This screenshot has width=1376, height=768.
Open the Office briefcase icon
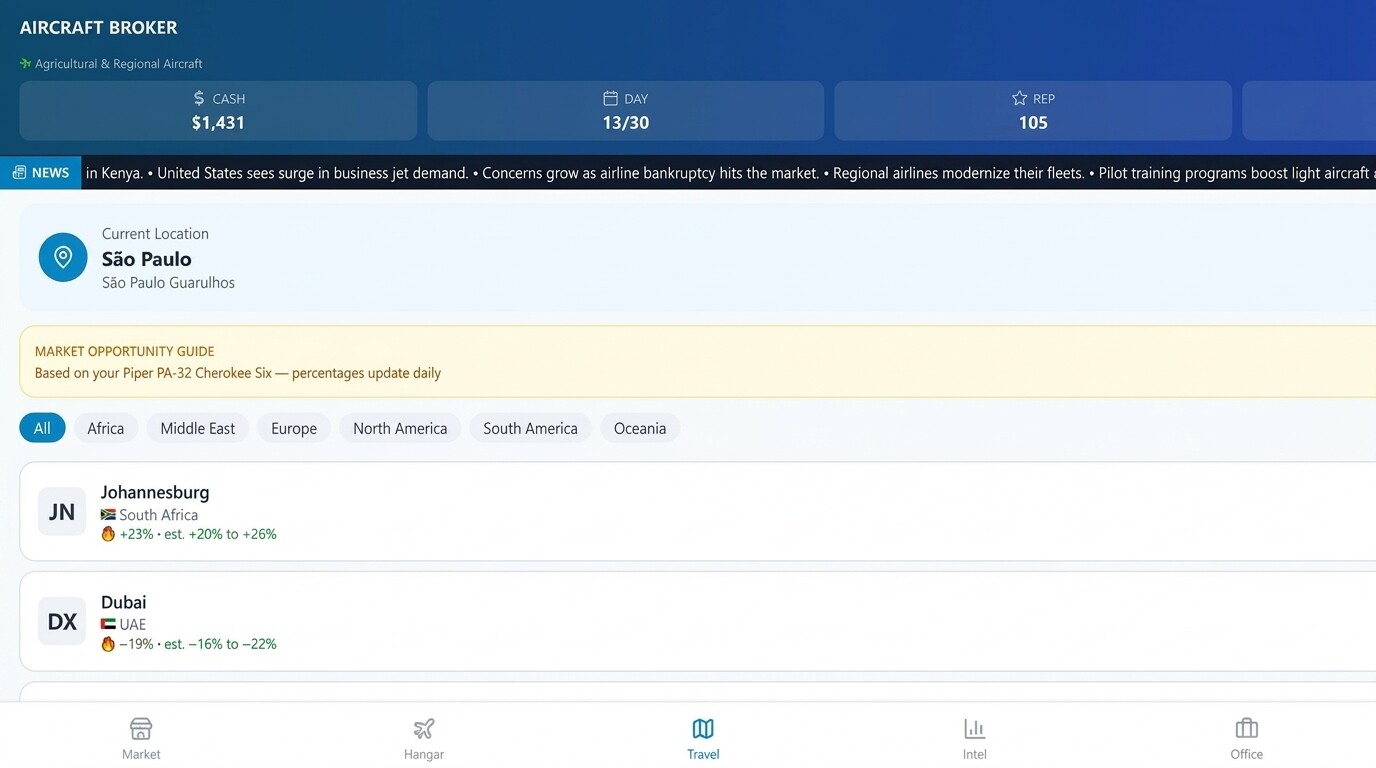point(1246,728)
